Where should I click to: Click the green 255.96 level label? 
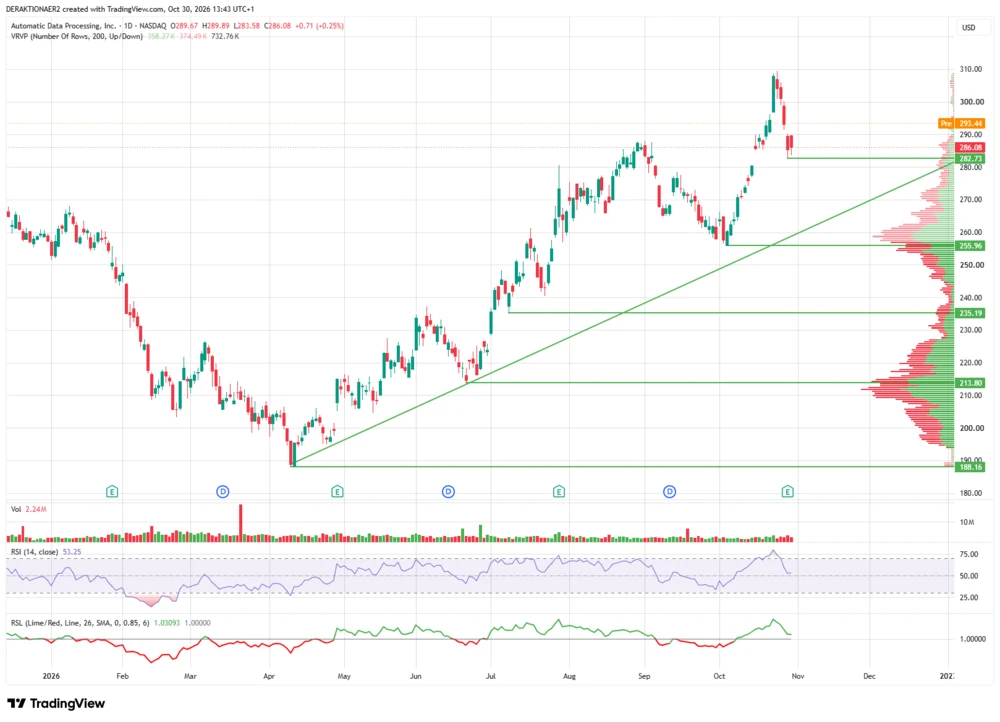(970, 246)
